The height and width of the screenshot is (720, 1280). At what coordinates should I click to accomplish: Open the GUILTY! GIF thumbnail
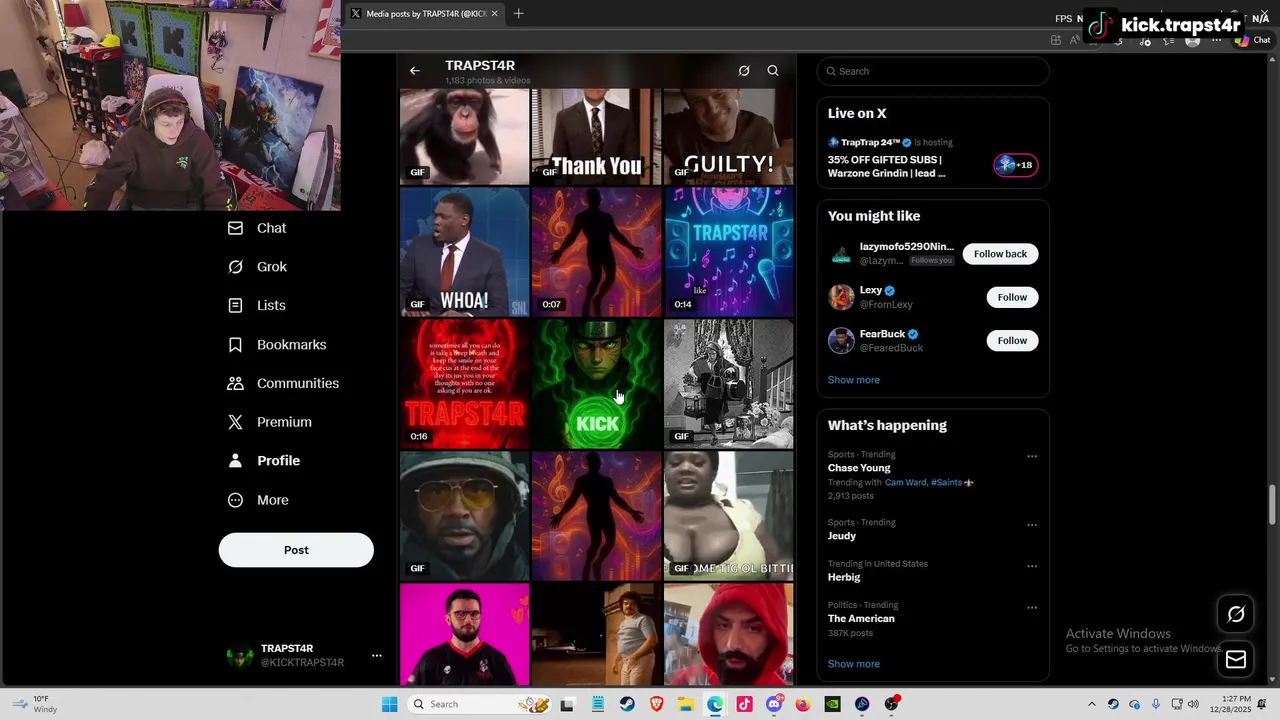coord(728,136)
